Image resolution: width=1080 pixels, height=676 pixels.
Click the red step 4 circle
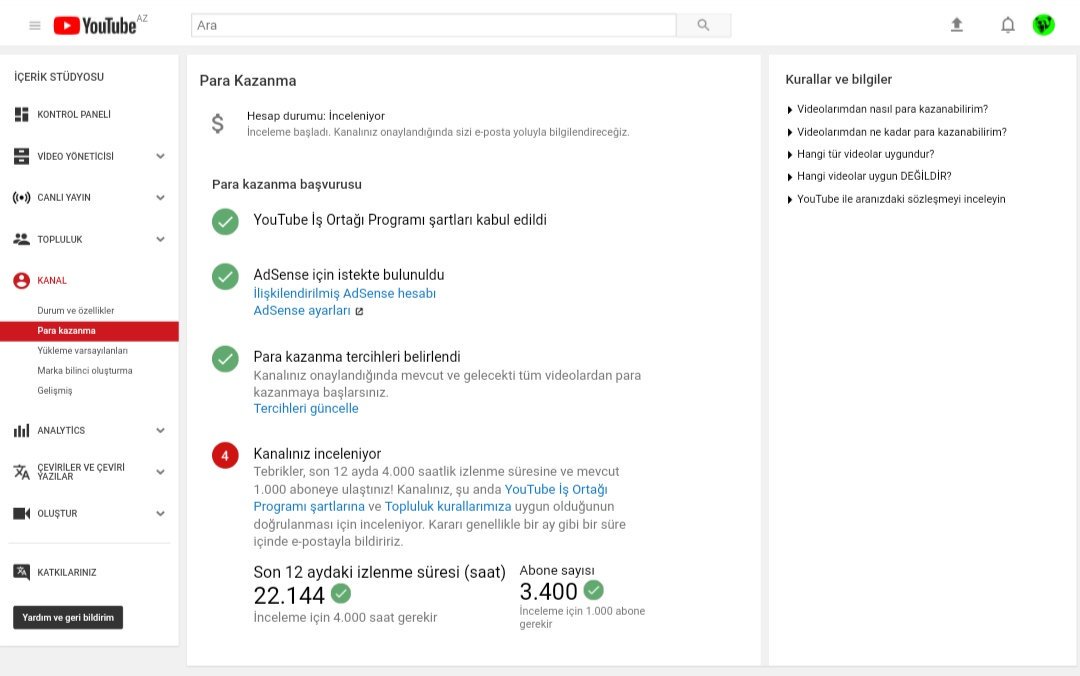point(225,455)
